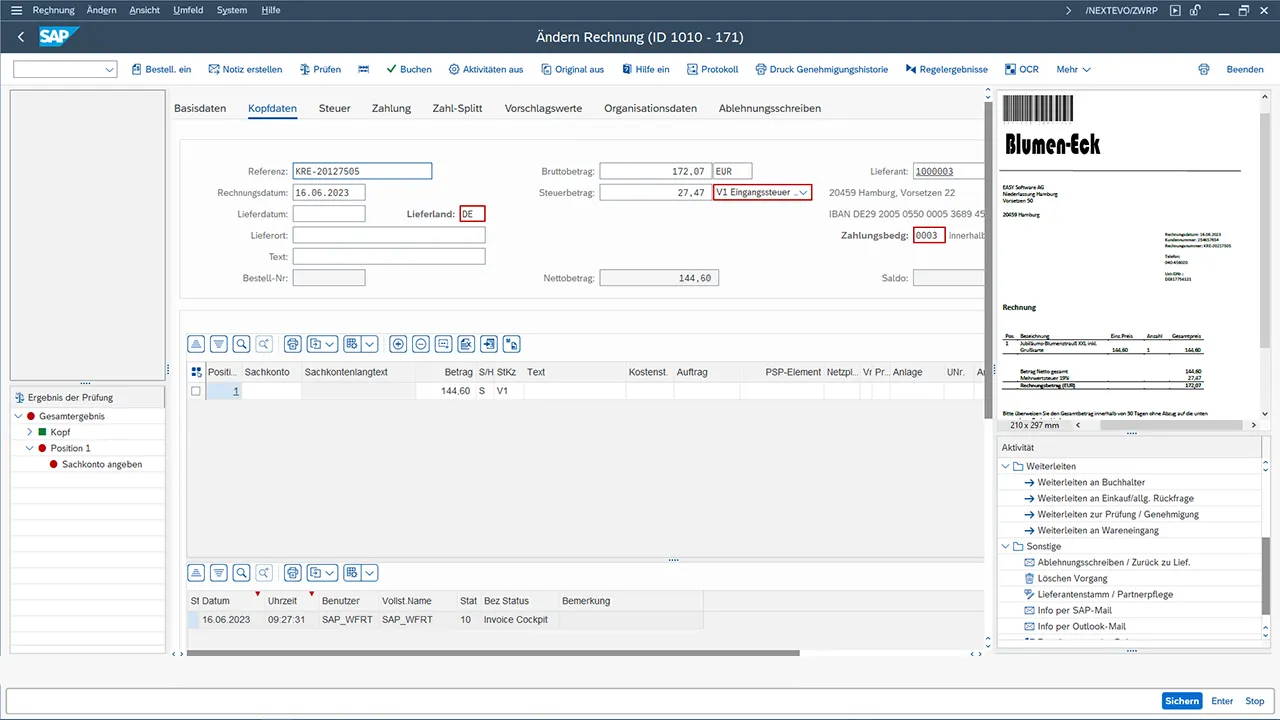Click the OCR toolbar button
Screen dimensions: 1280x720
pyautogui.click(x=1021, y=69)
